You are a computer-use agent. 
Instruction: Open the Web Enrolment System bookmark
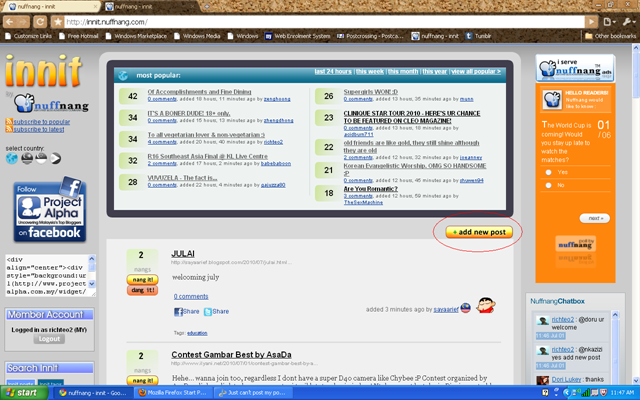pyautogui.click(x=298, y=36)
